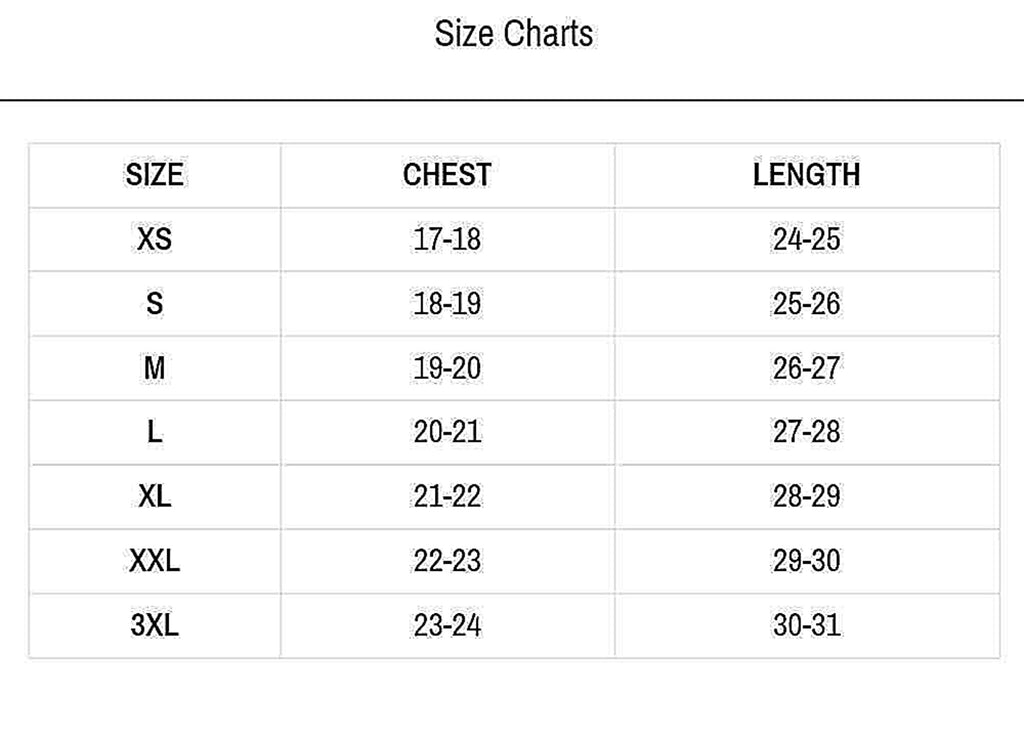Select chest measurement 23-24
The image size is (1024, 740).
tap(447, 625)
